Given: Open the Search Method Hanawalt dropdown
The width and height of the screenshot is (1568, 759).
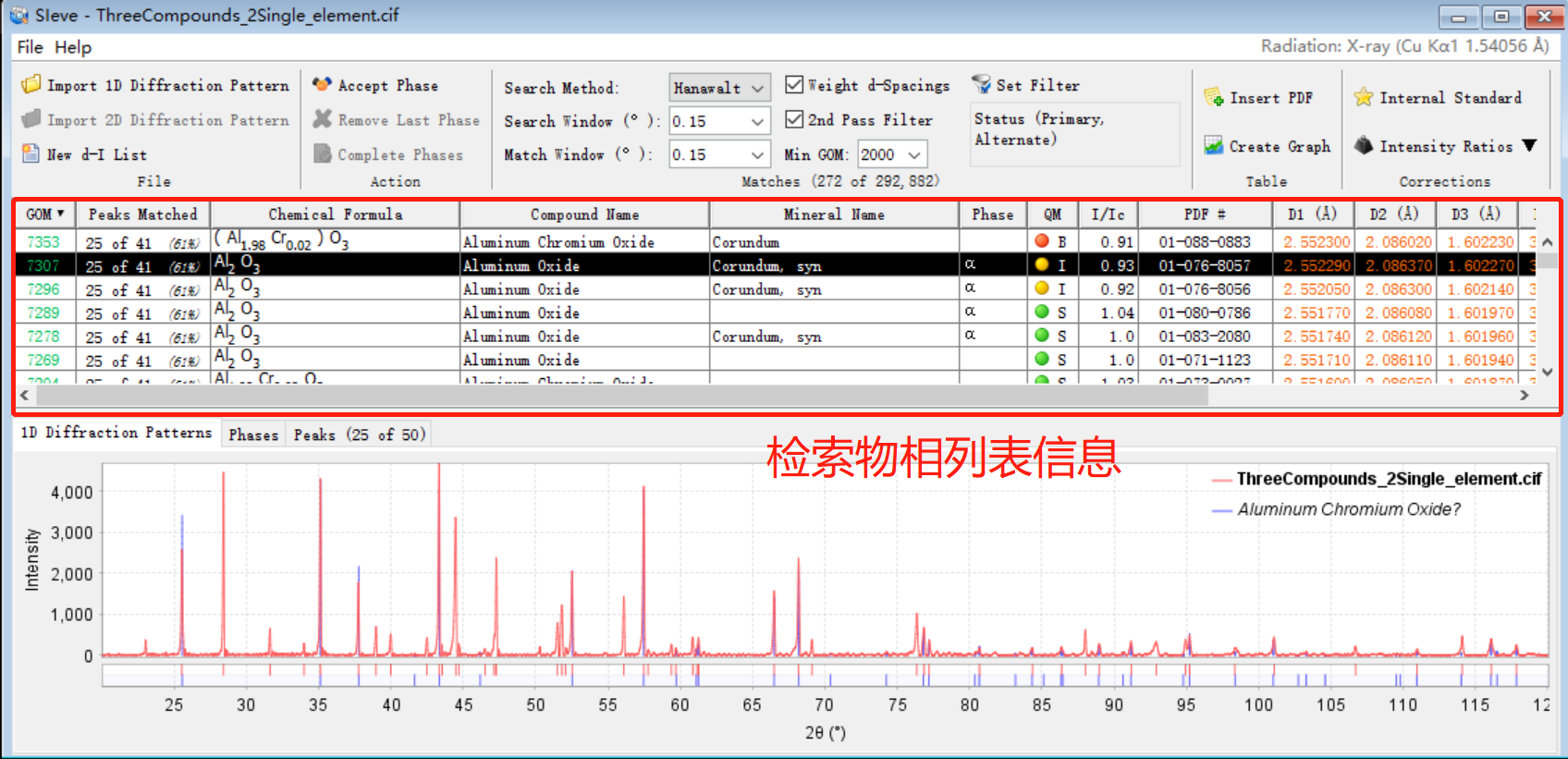Looking at the screenshot, I should (719, 88).
